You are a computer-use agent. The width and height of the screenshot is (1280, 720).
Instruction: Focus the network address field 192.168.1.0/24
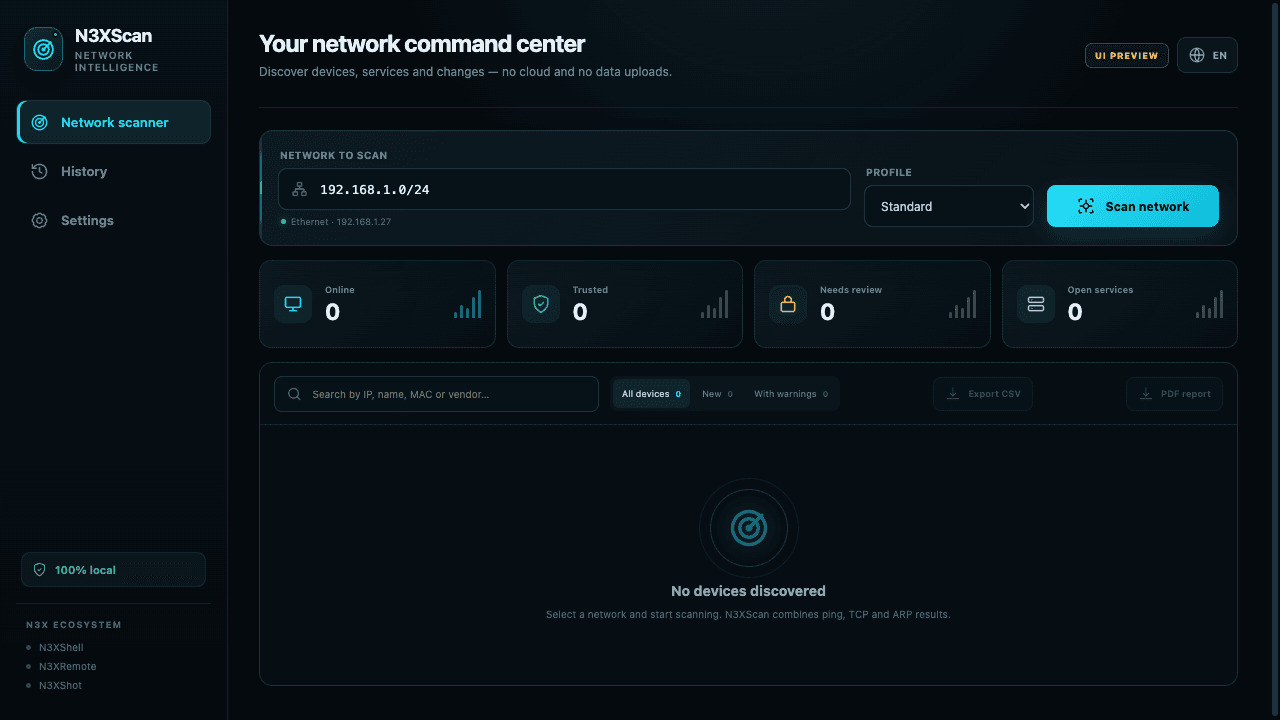tap(564, 189)
